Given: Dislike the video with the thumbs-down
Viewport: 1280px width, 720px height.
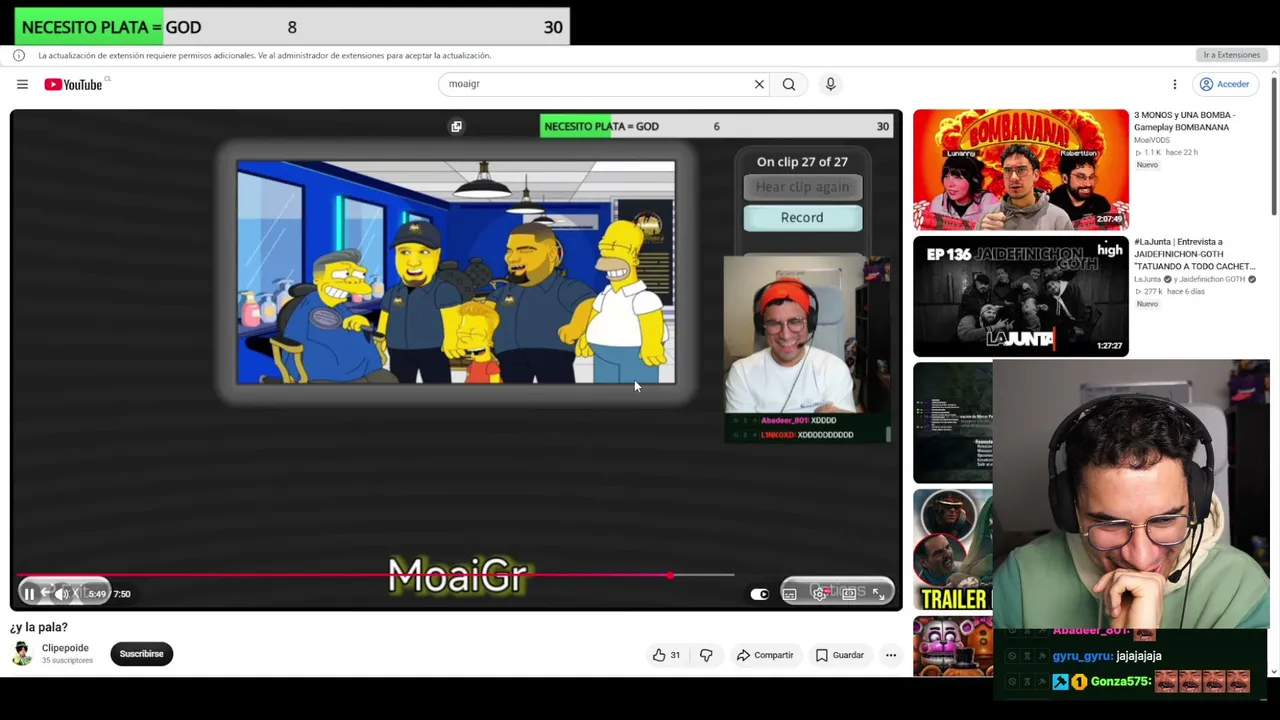Looking at the screenshot, I should (706, 655).
